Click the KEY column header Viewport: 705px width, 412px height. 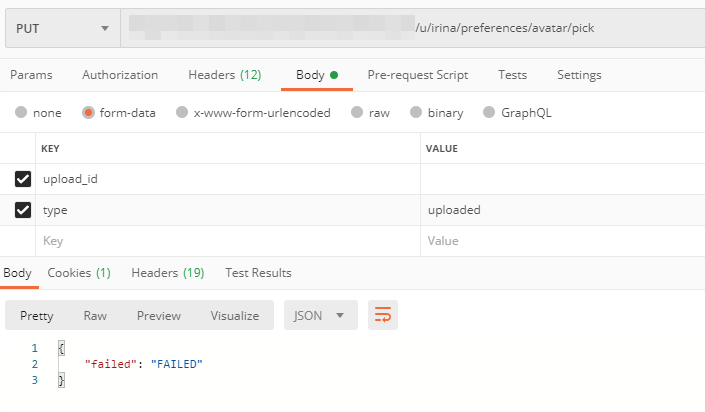point(50,148)
